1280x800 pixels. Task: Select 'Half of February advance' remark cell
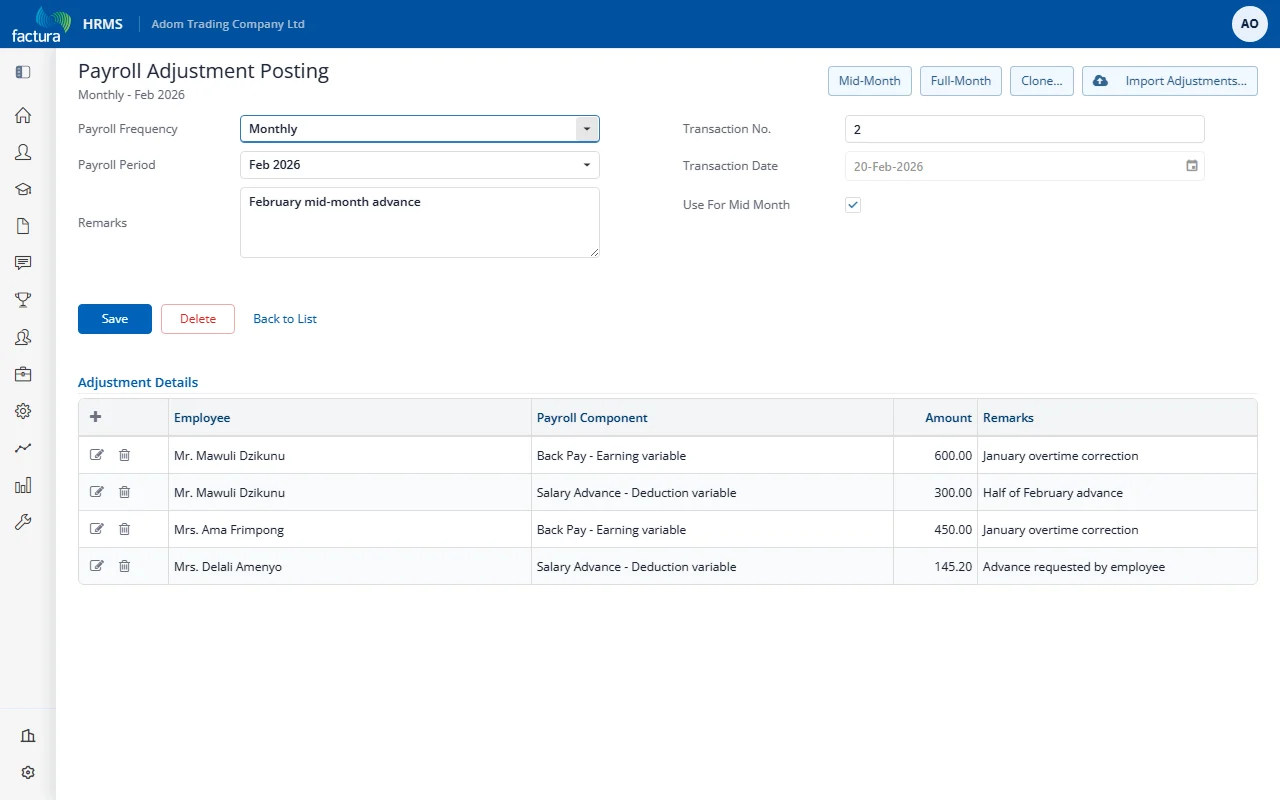[x=1117, y=492]
